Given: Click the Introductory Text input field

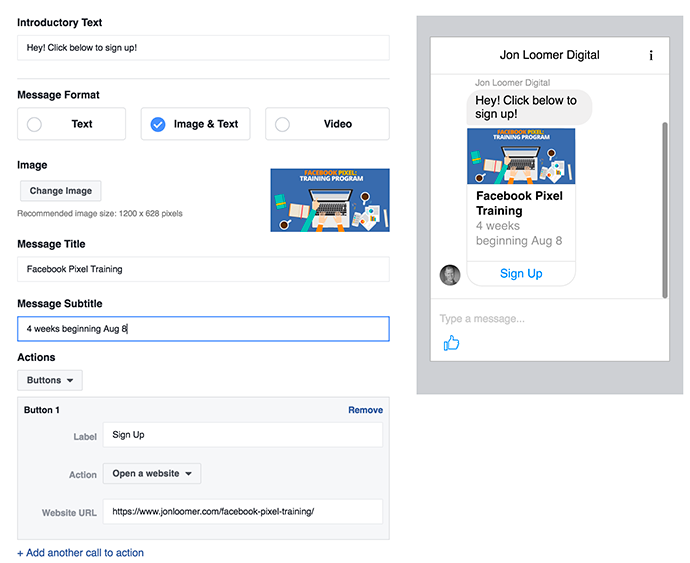Looking at the screenshot, I should 203,48.
